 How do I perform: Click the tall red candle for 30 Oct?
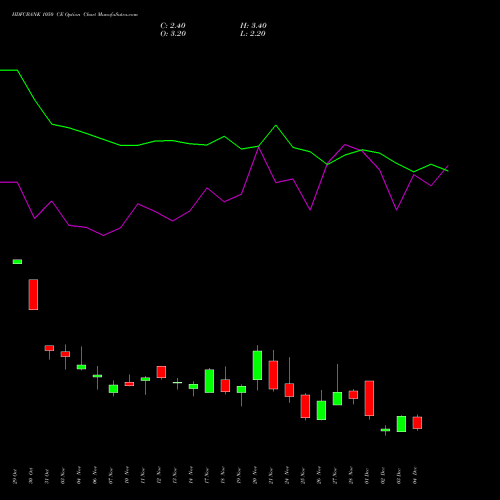tap(33, 295)
